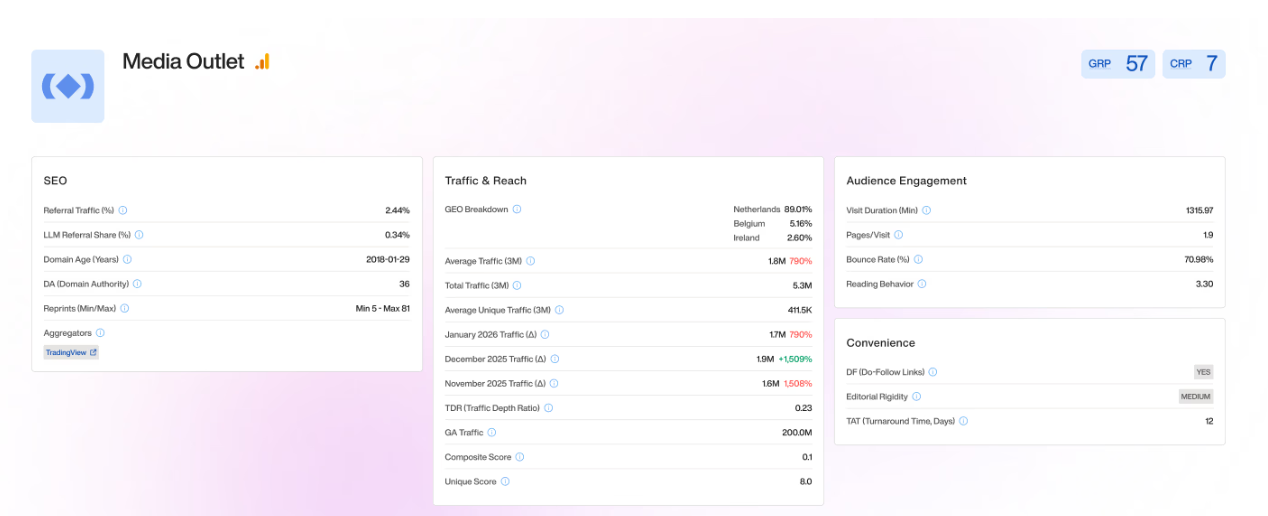Click info icon next to Composite Score
1268x516 pixels.
tap(520, 457)
